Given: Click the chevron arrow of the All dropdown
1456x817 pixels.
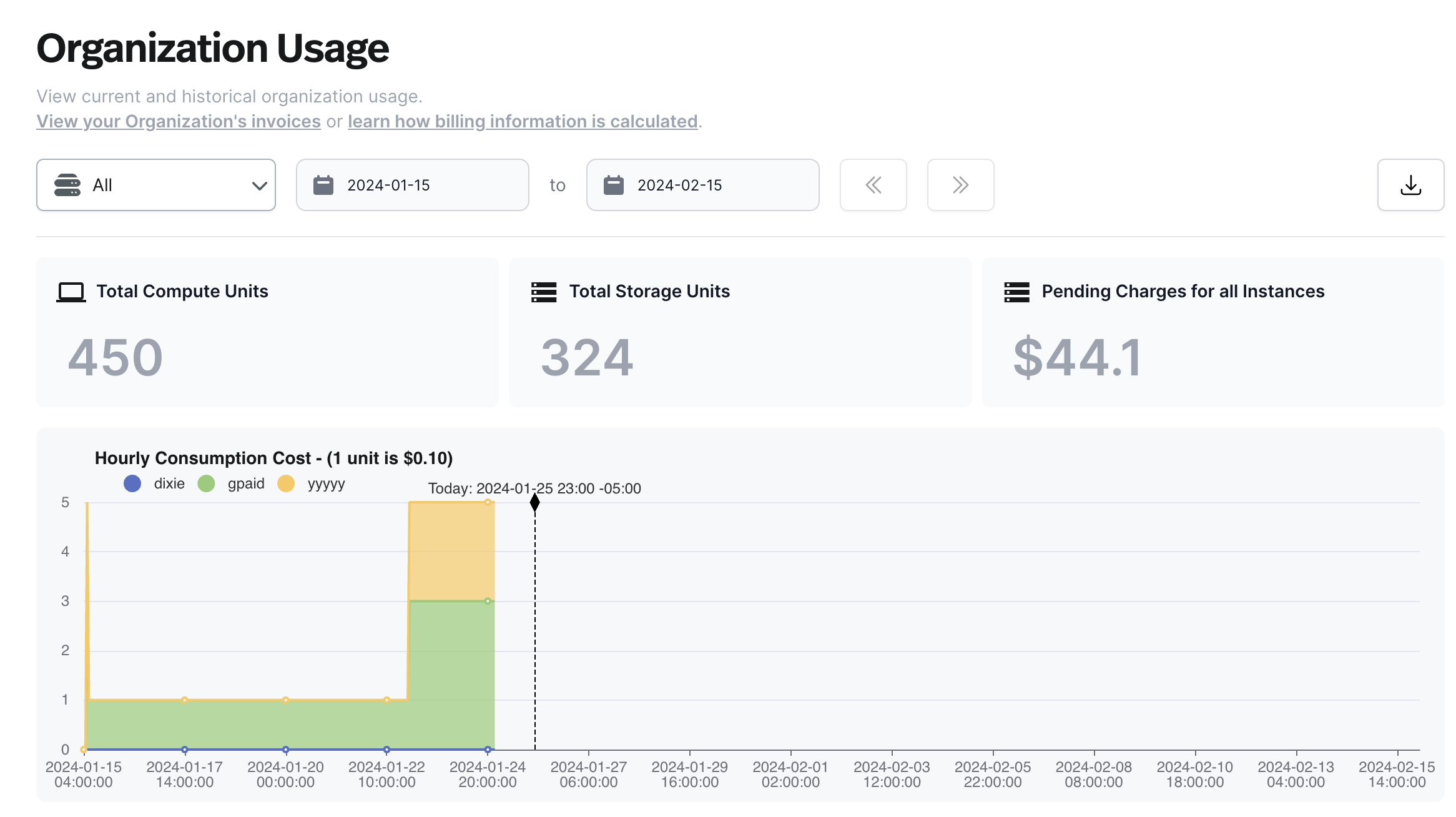Looking at the screenshot, I should click(x=259, y=186).
